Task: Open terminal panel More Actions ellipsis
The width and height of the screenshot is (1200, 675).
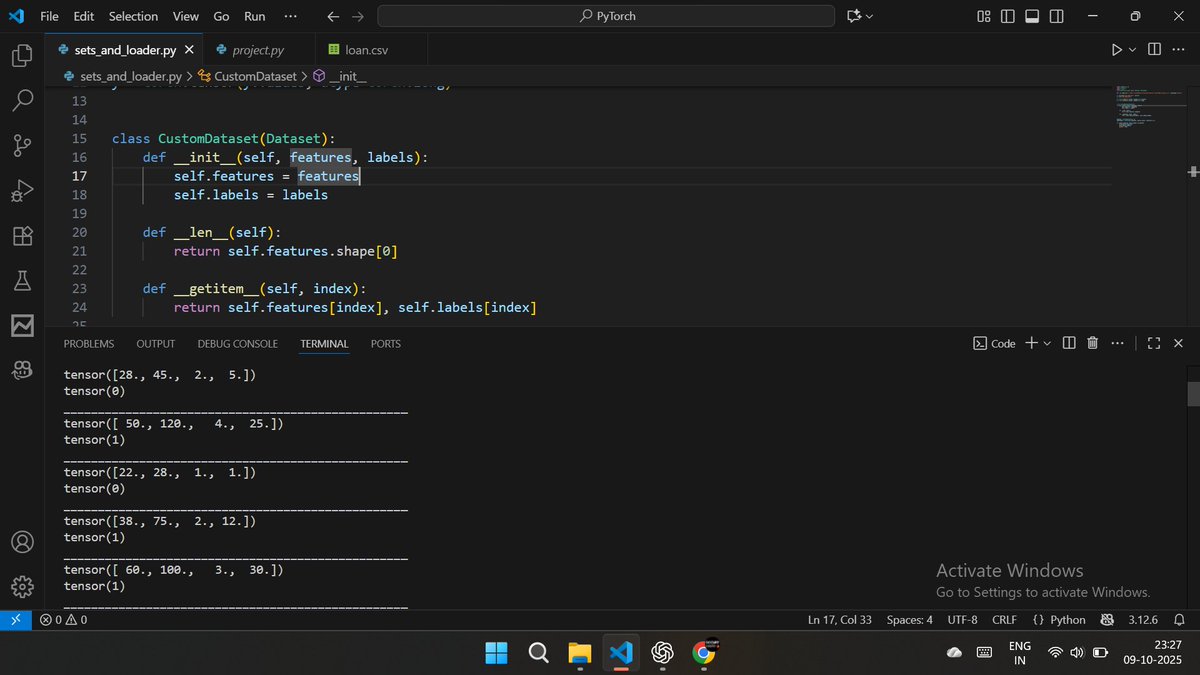Action: click(x=1116, y=343)
